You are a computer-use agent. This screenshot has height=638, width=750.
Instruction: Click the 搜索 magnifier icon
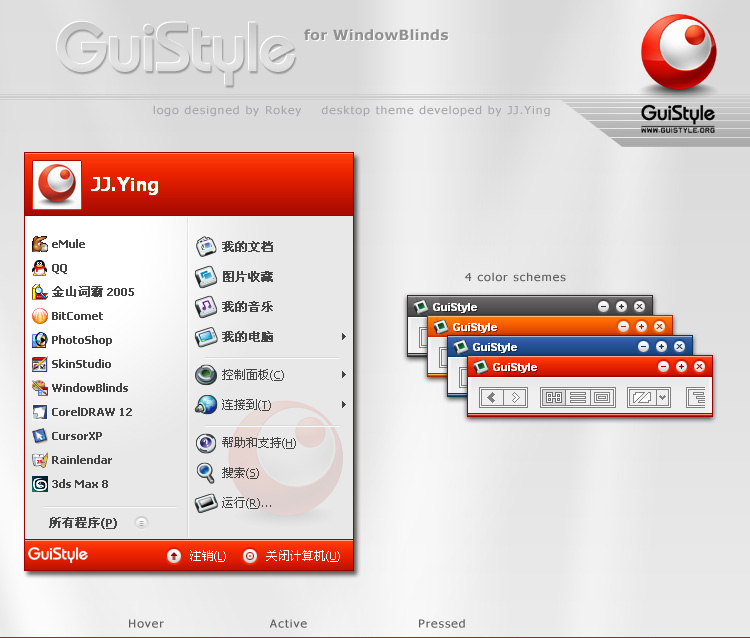(206, 473)
